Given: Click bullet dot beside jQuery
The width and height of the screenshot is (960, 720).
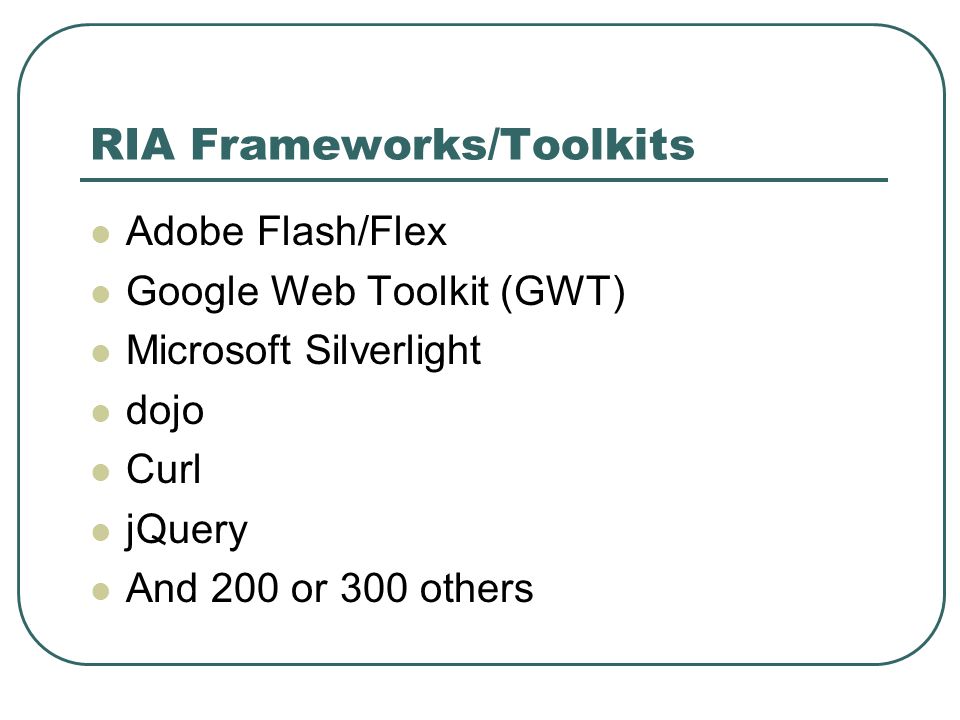Looking at the screenshot, I should (101, 532).
